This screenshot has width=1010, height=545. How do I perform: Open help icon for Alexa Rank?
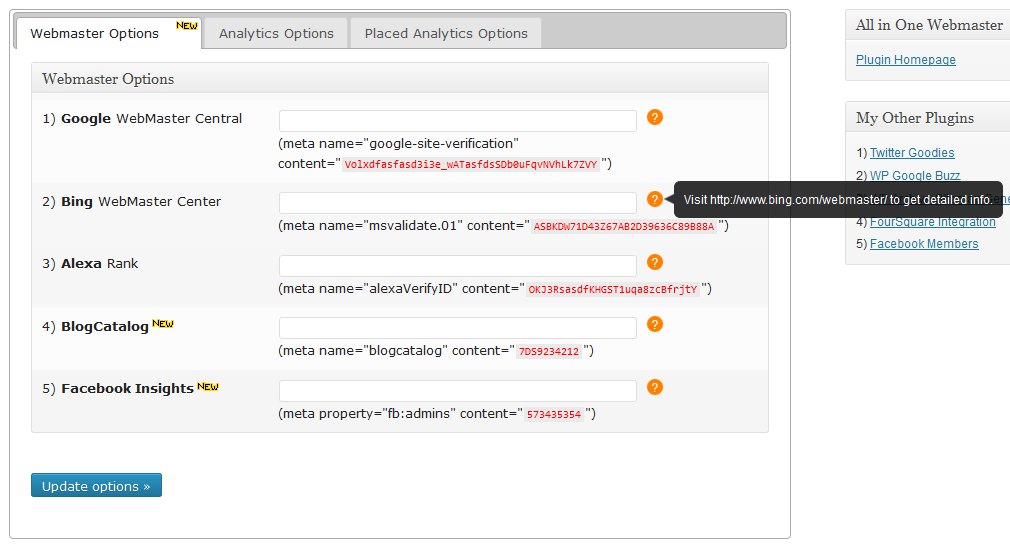coord(654,262)
